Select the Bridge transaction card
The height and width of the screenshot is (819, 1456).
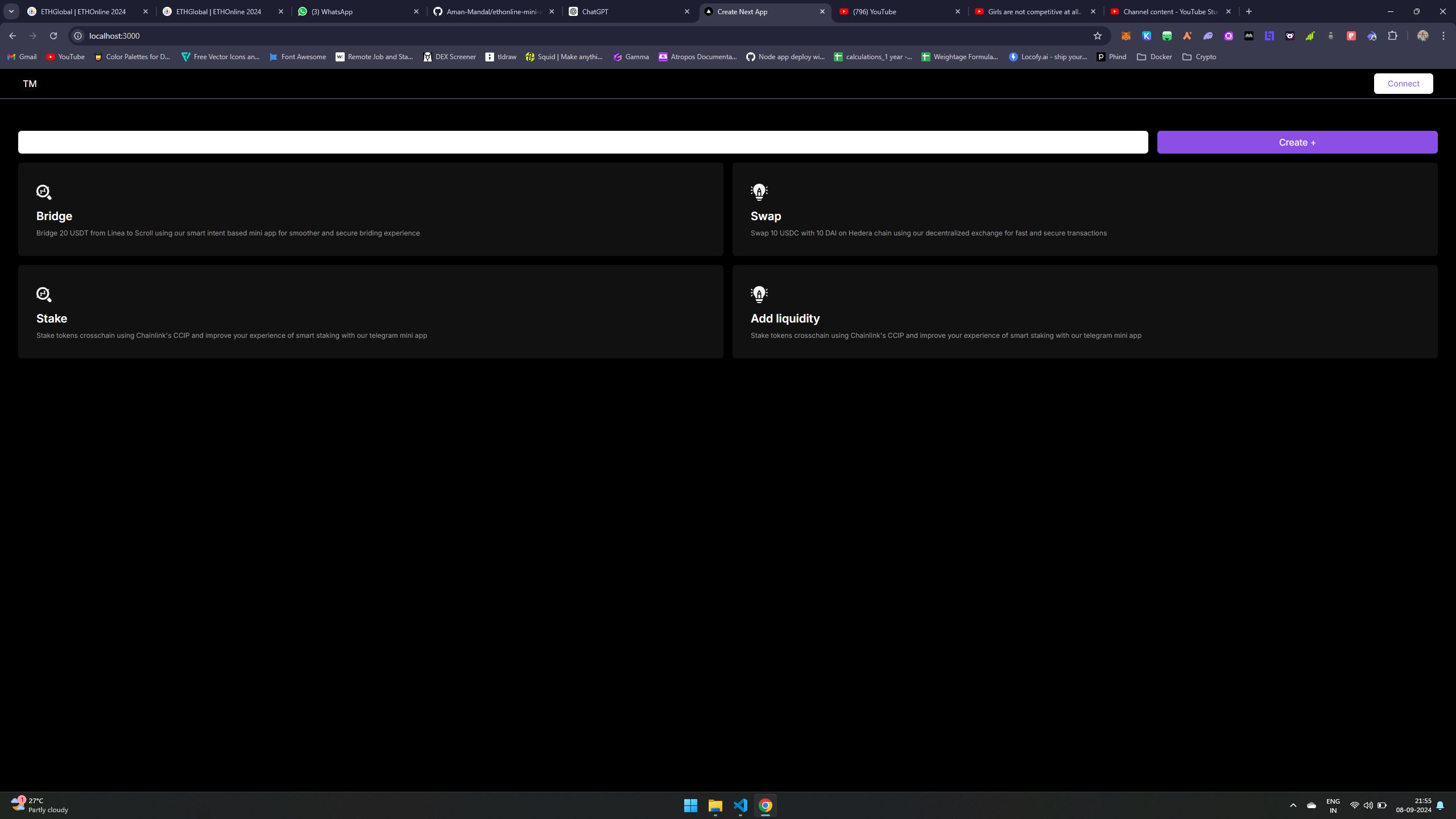(x=370, y=209)
